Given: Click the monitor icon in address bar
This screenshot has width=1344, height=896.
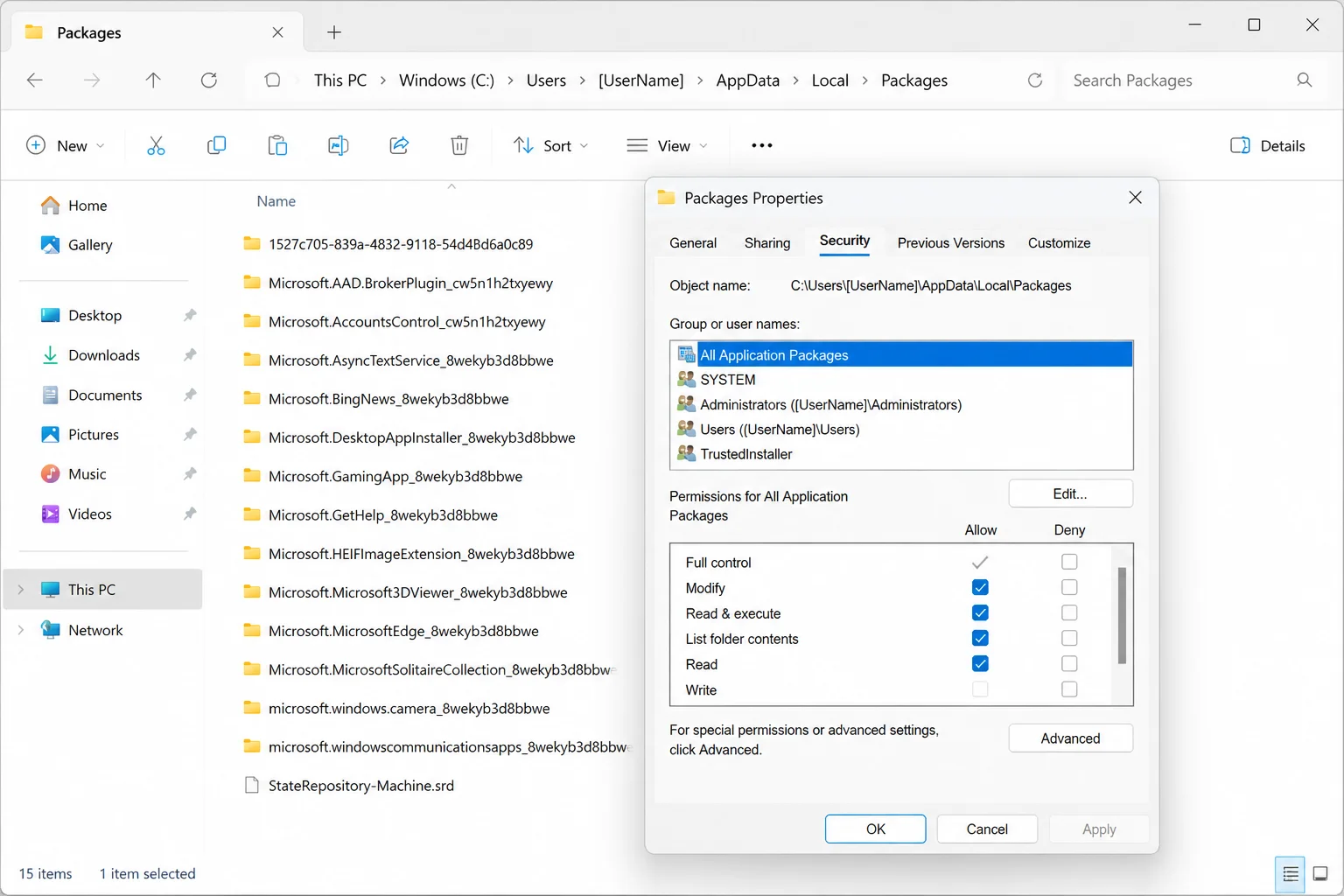Looking at the screenshot, I should click(x=273, y=80).
